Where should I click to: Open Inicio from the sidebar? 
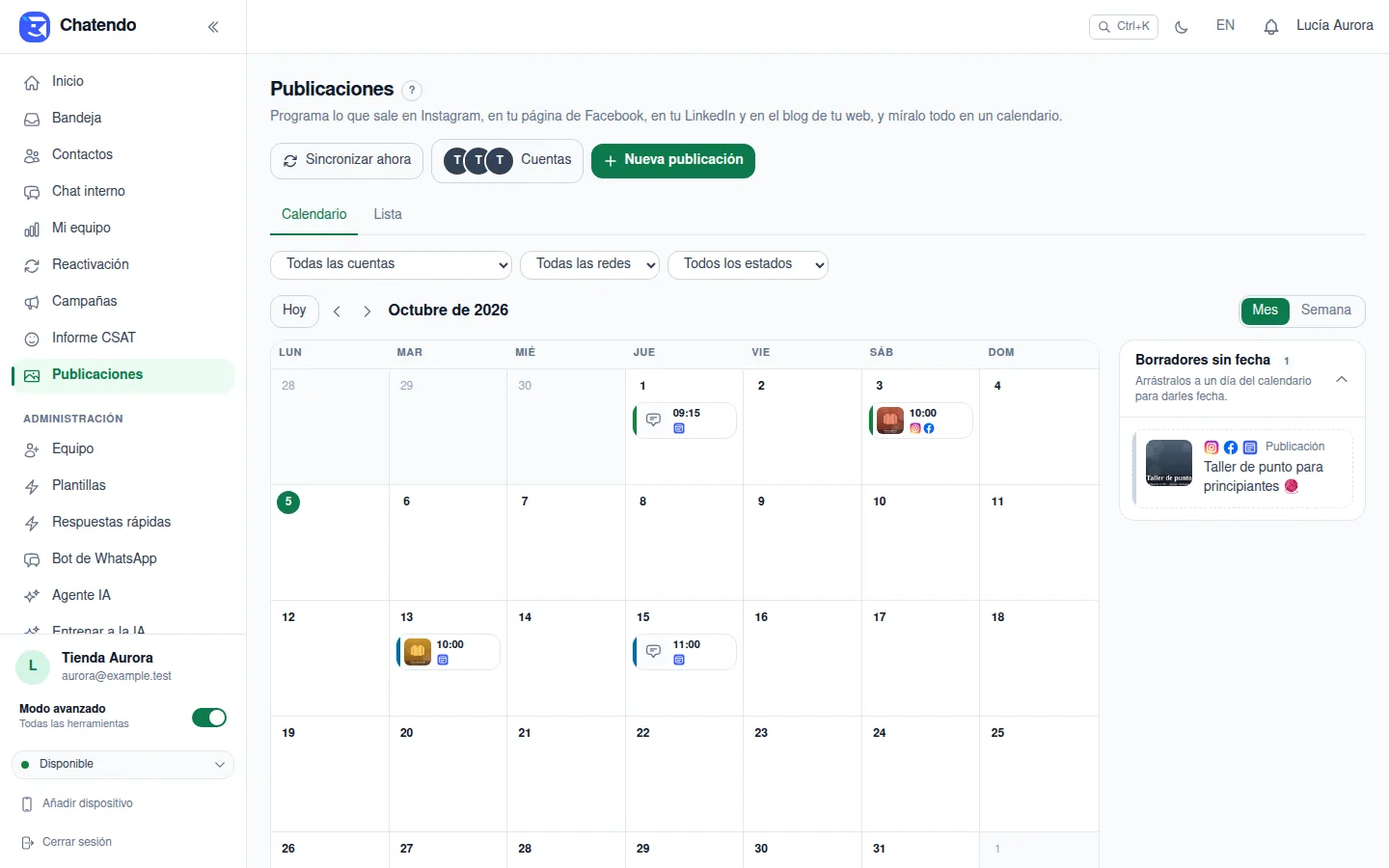point(123,82)
